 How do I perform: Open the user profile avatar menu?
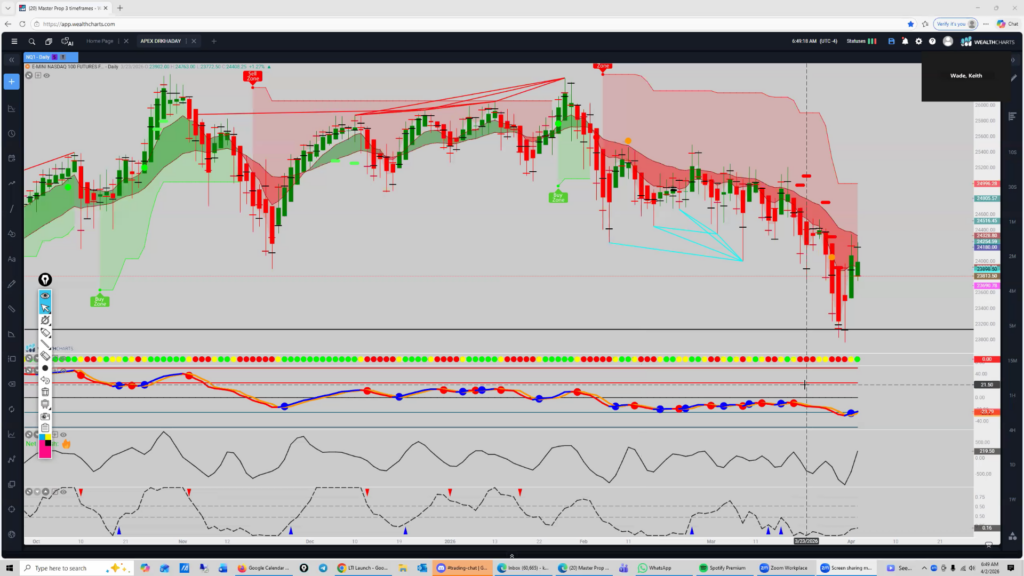coord(947,41)
